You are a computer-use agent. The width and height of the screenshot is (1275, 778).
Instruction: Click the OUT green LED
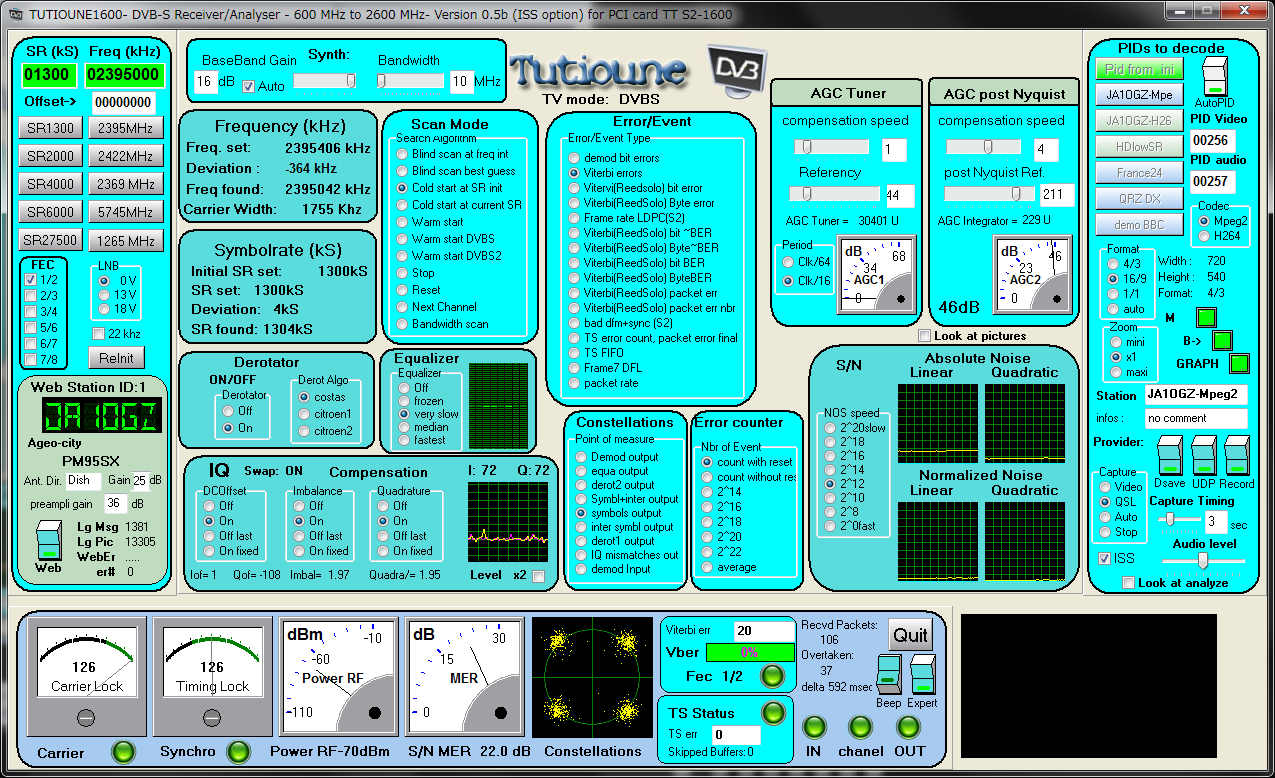(x=909, y=727)
